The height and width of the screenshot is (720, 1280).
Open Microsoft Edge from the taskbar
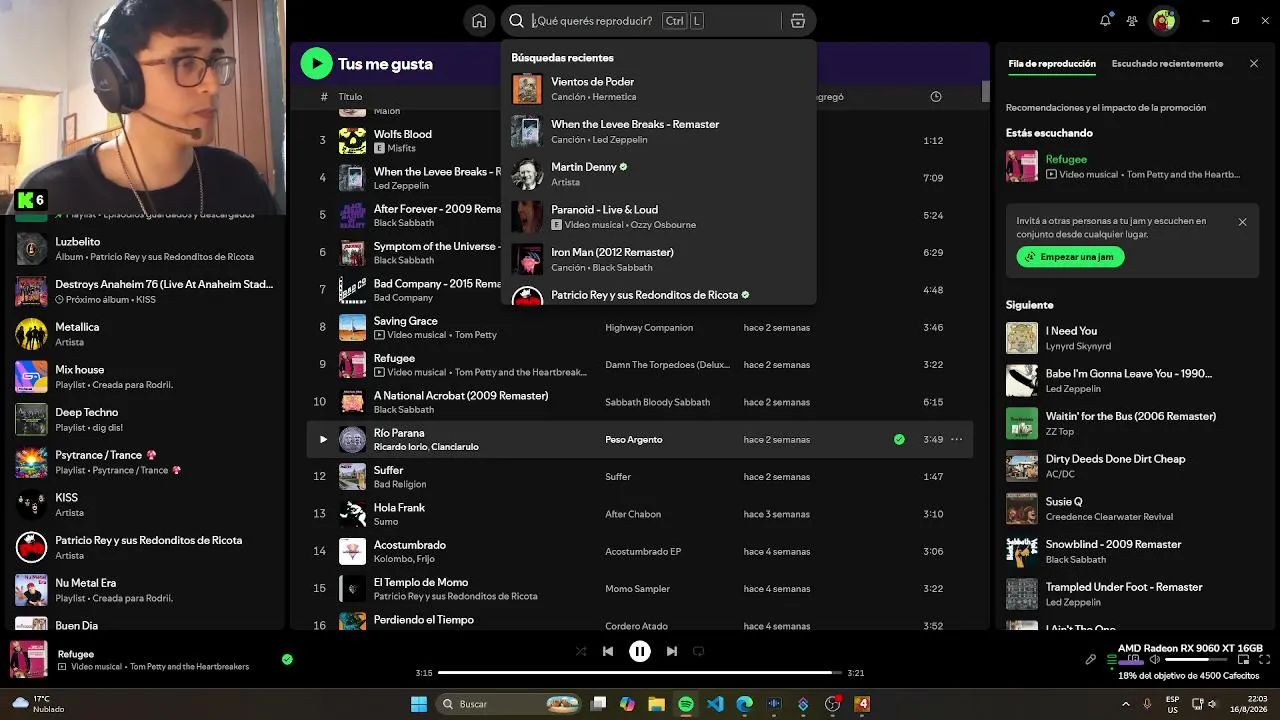pos(744,704)
